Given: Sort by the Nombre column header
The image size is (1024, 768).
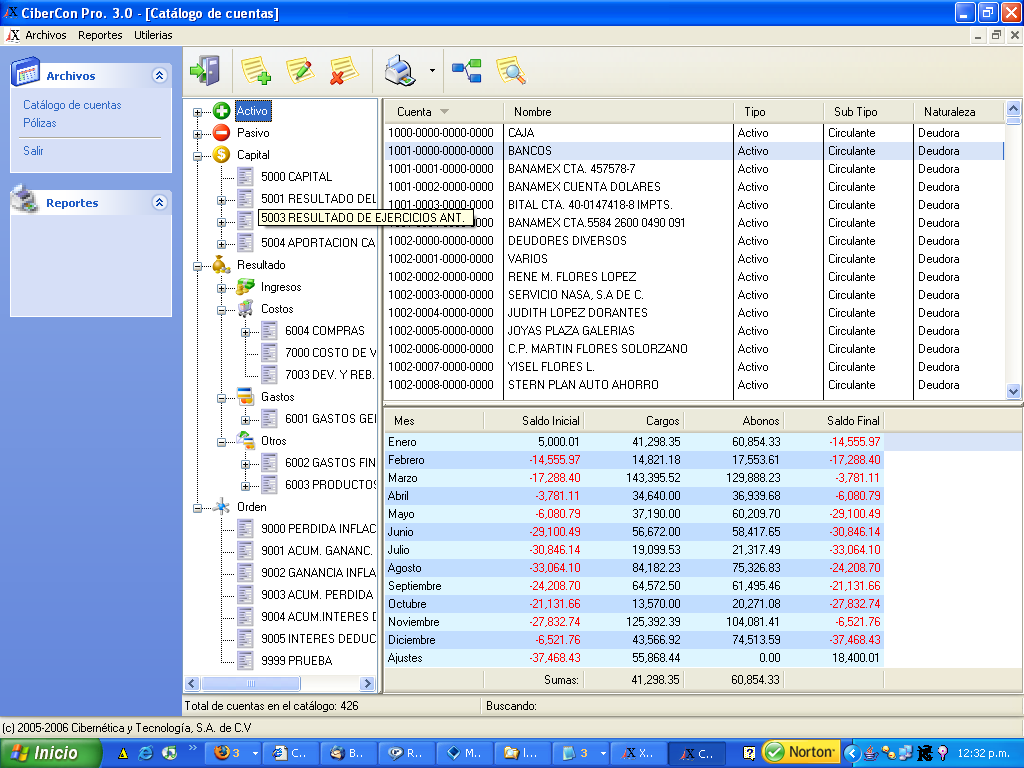Looking at the screenshot, I should pos(618,112).
